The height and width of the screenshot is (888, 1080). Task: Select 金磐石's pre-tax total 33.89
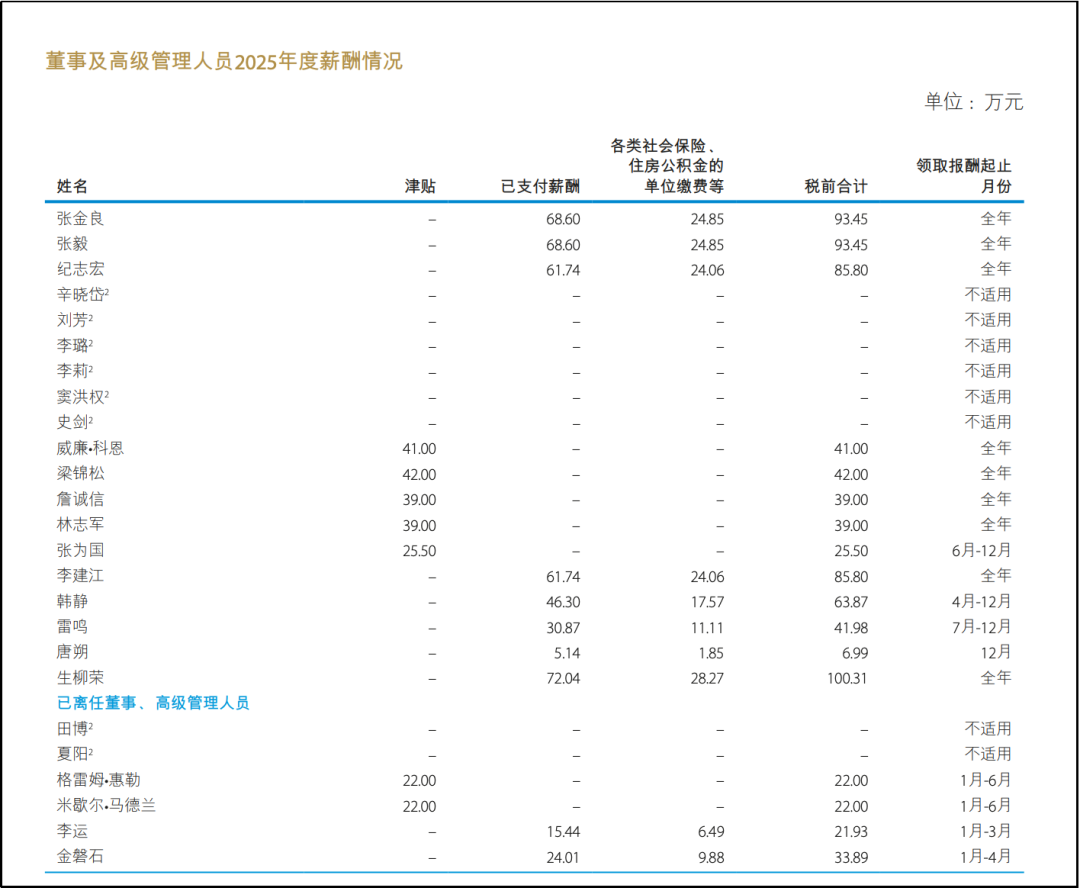pyautogui.click(x=850, y=856)
